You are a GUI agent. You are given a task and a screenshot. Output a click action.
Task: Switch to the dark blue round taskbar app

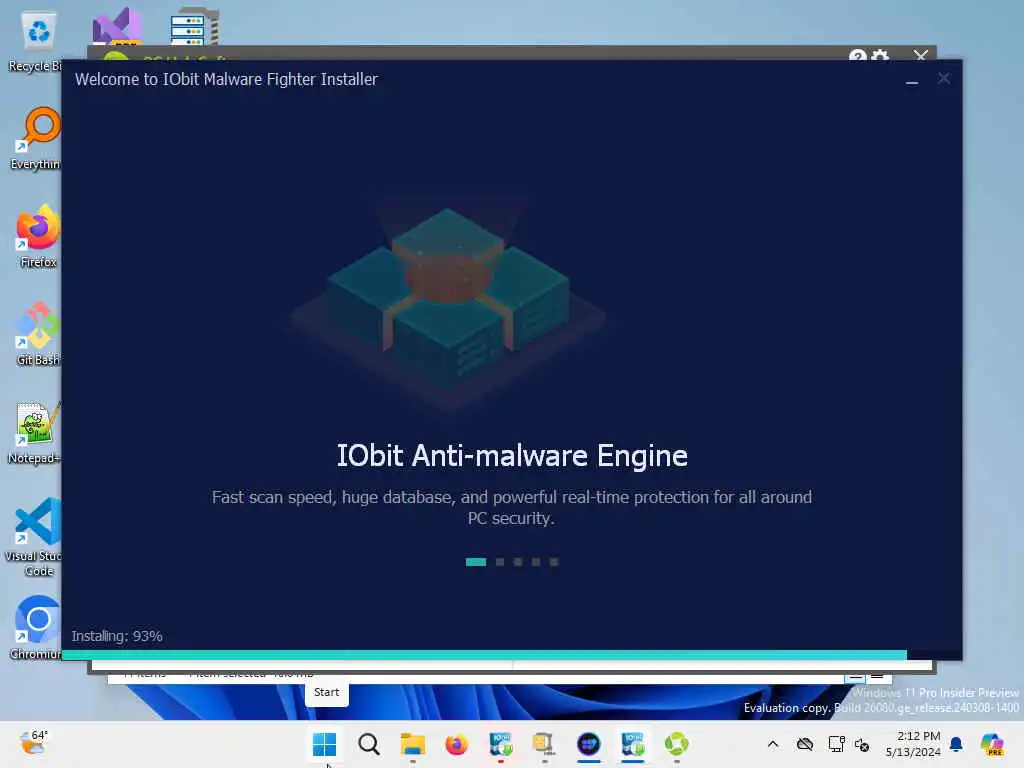[x=588, y=744]
